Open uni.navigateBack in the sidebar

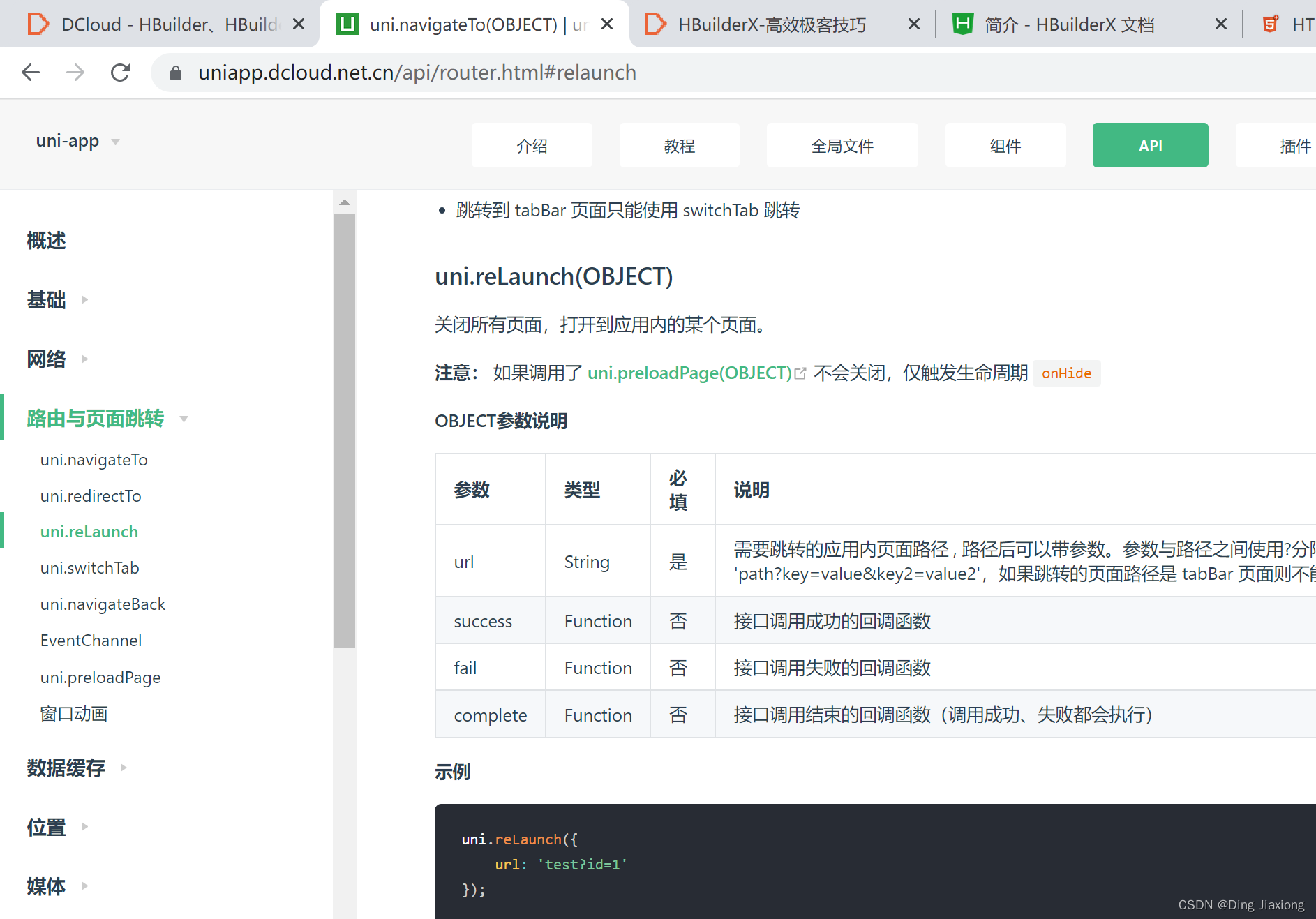coord(103,604)
